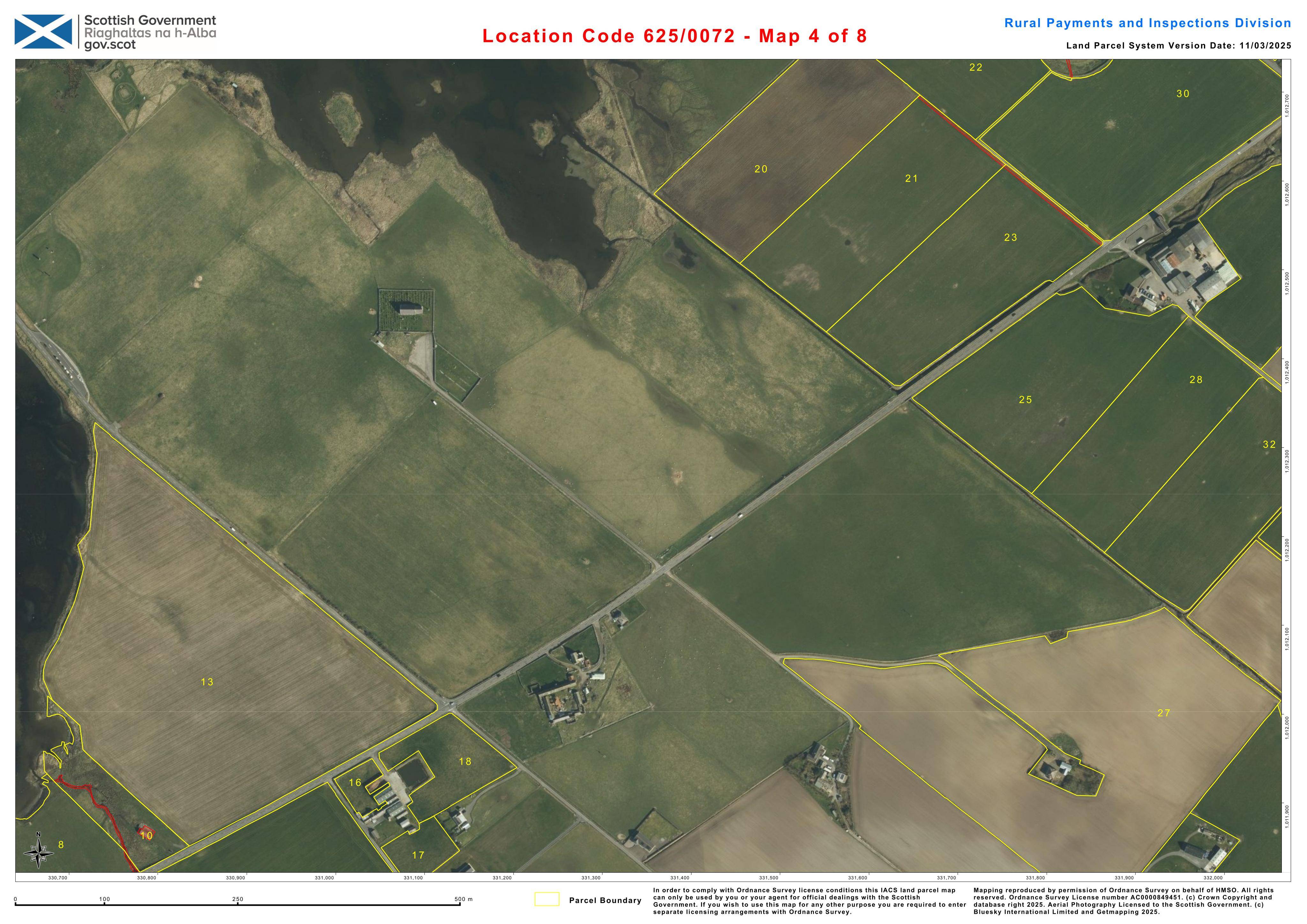Select parcel label 25

(x=1025, y=400)
